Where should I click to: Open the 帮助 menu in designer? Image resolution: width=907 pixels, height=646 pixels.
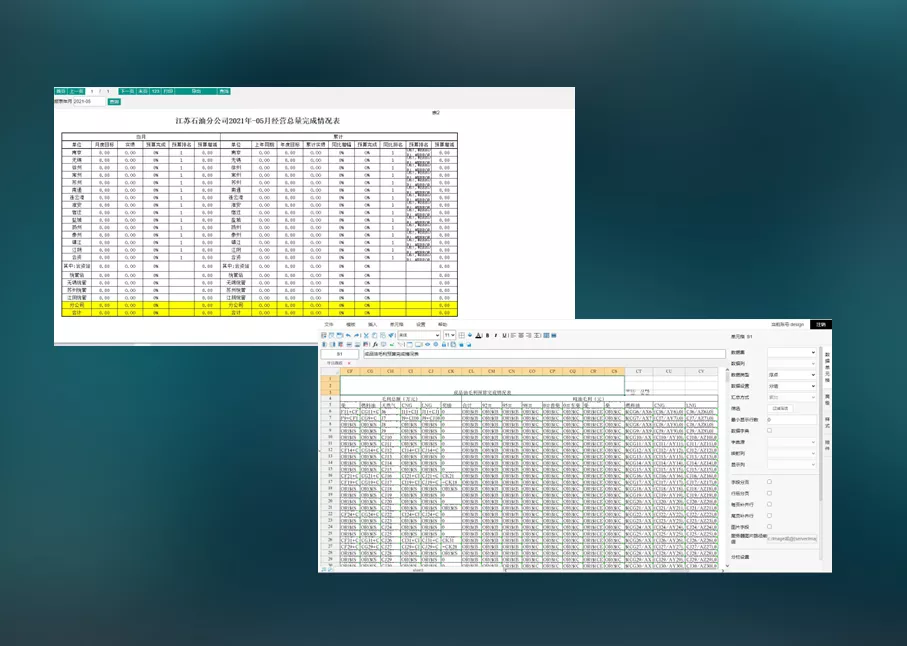click(x=443, y=324)
